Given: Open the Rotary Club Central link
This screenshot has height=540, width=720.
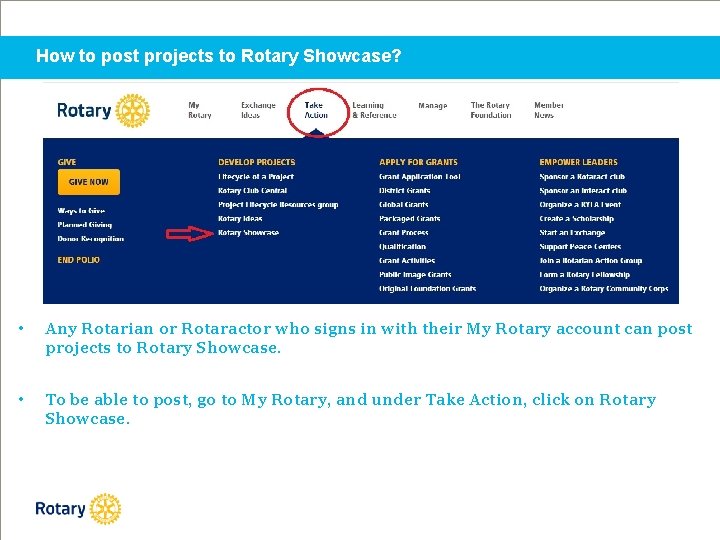Looking at the screenshot, I should point(253,191).
